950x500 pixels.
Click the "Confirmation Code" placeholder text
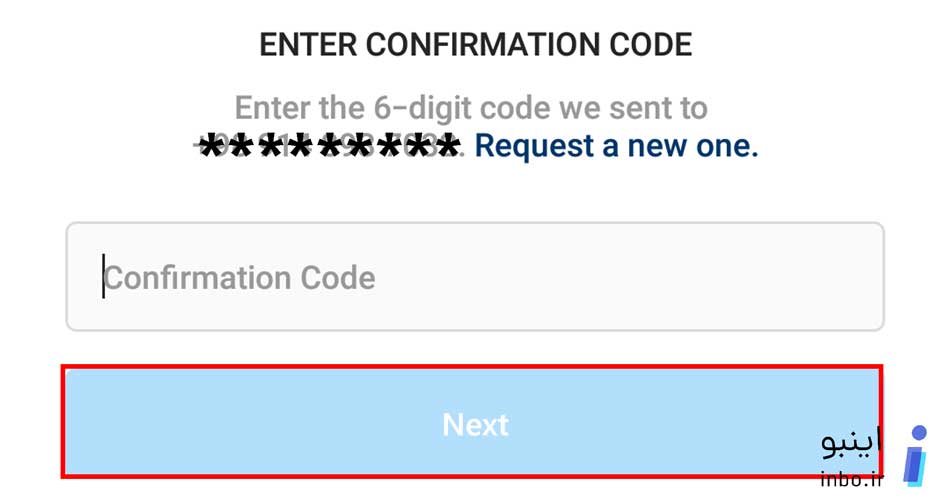[x=239, y=278]
